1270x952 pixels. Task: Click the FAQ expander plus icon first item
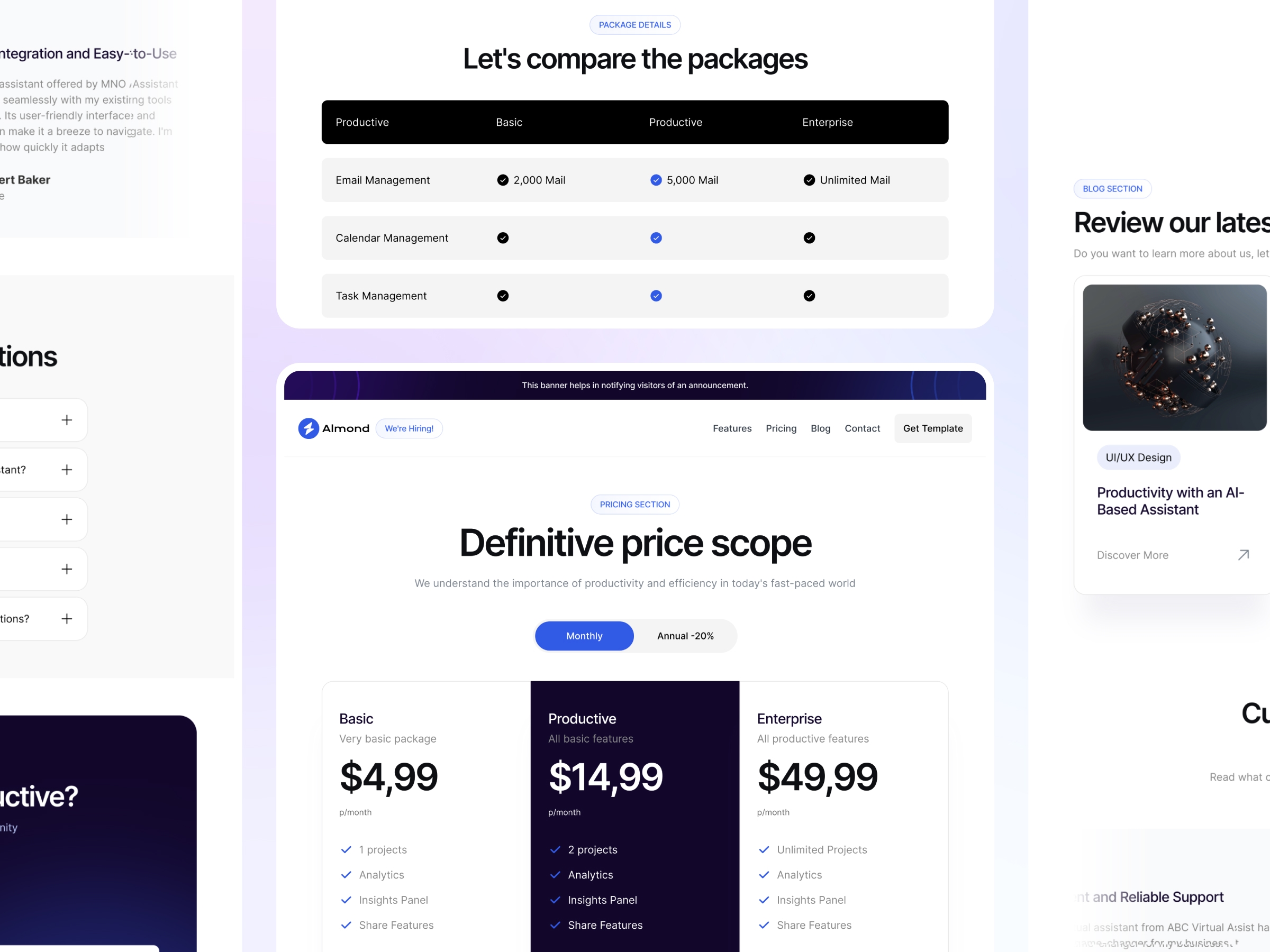click(66, 420)
